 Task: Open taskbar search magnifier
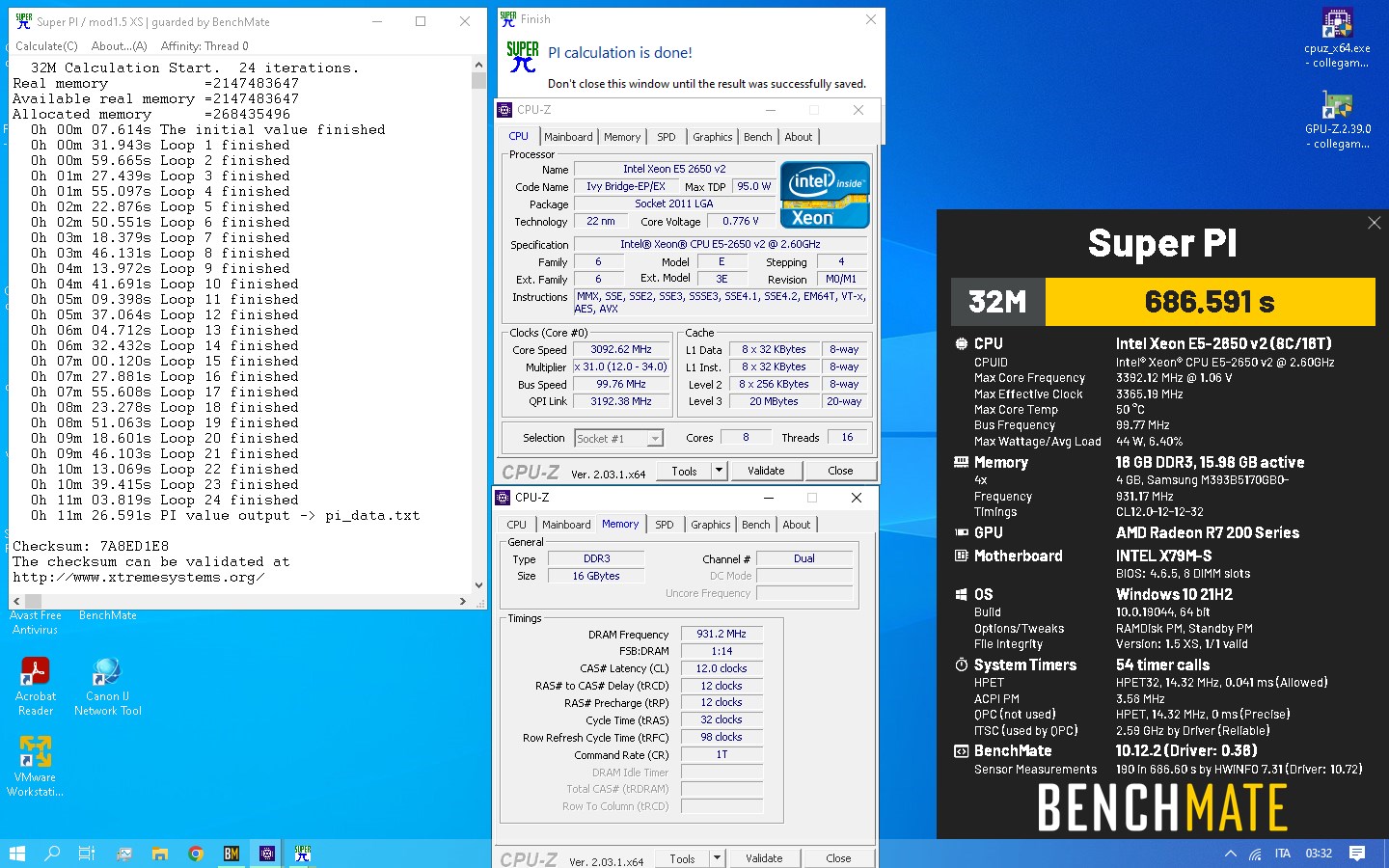(52, 854)
